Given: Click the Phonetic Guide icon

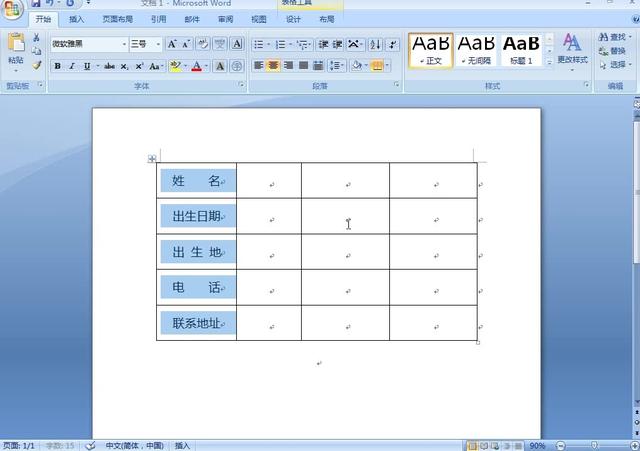Looking at the screenshot, I should pos(220,44).
